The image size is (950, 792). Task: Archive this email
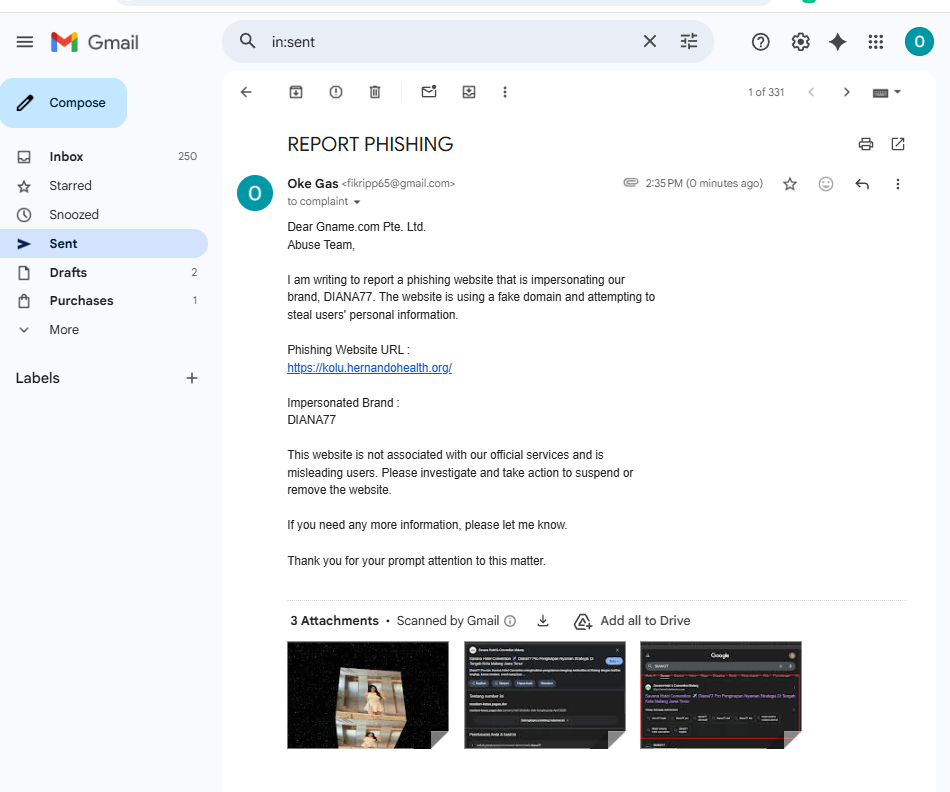click(x=296, y=92)
